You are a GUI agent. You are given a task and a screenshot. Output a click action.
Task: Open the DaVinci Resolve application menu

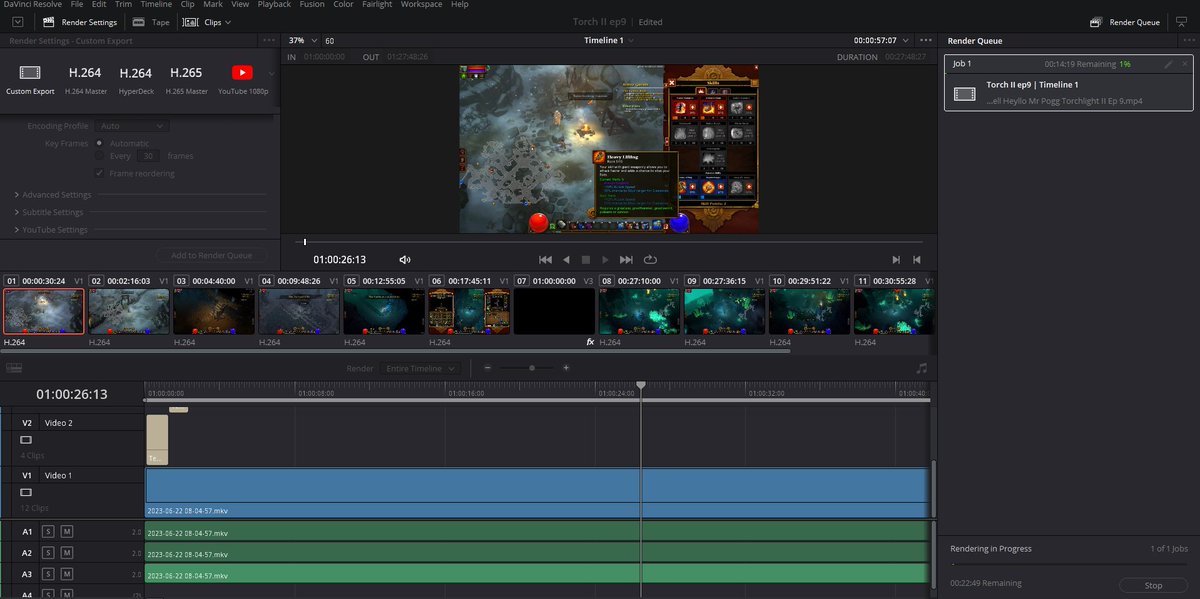(x=32, y=4)
